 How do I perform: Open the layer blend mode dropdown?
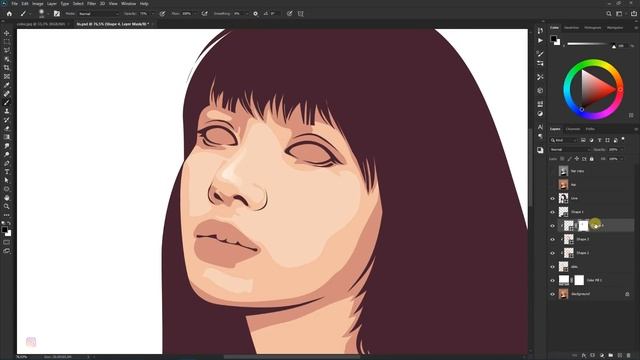pos(569,150)
